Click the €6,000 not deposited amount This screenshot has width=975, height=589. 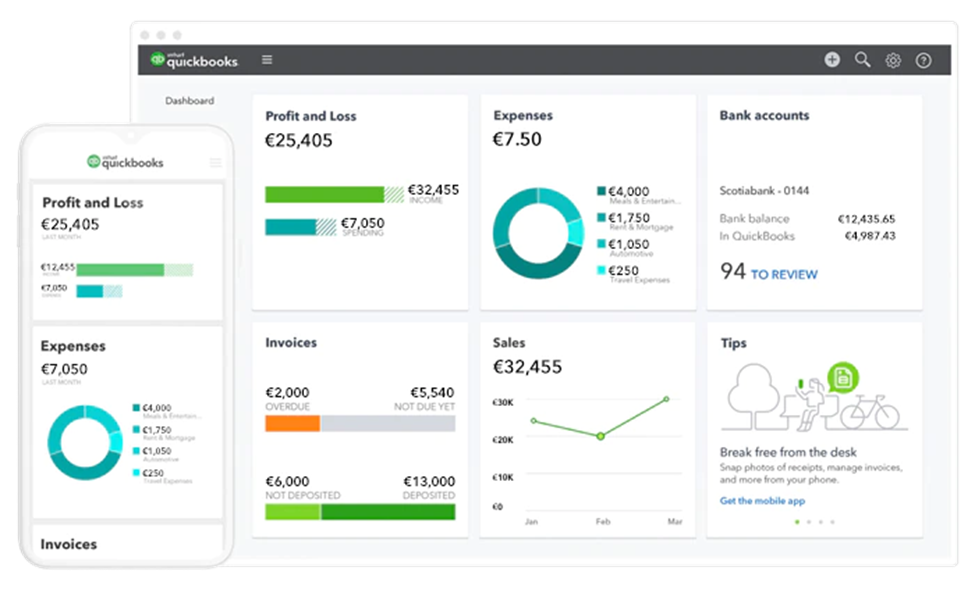(x=287, y=481)
